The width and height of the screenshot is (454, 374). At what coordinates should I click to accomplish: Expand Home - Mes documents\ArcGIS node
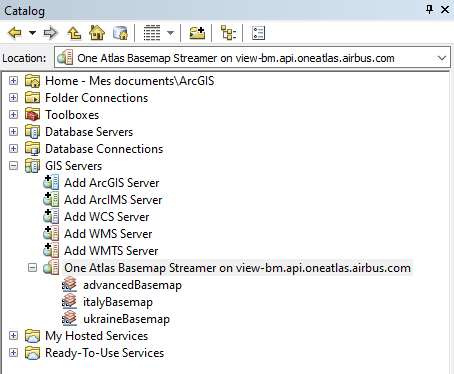tap(13, 81)
